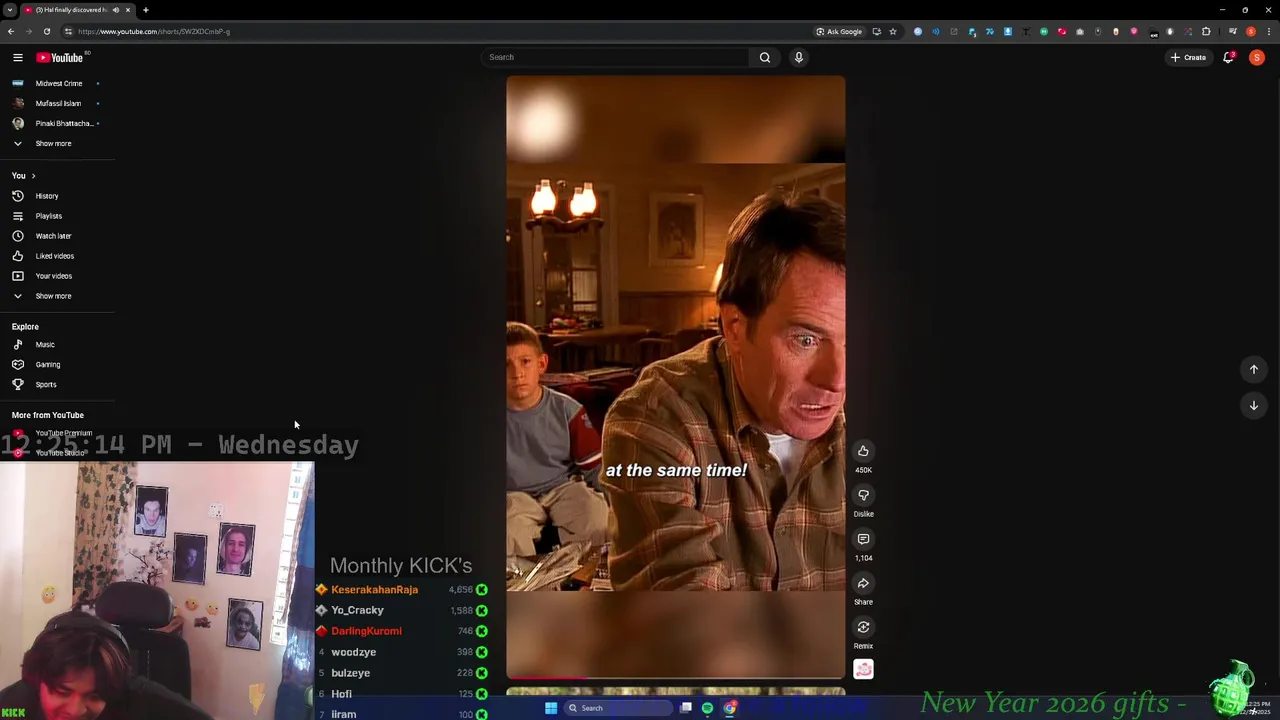Viewport: 1280px width, 720px height.
Task: Open the notifications bell
Action: [x=1229, y=57]
